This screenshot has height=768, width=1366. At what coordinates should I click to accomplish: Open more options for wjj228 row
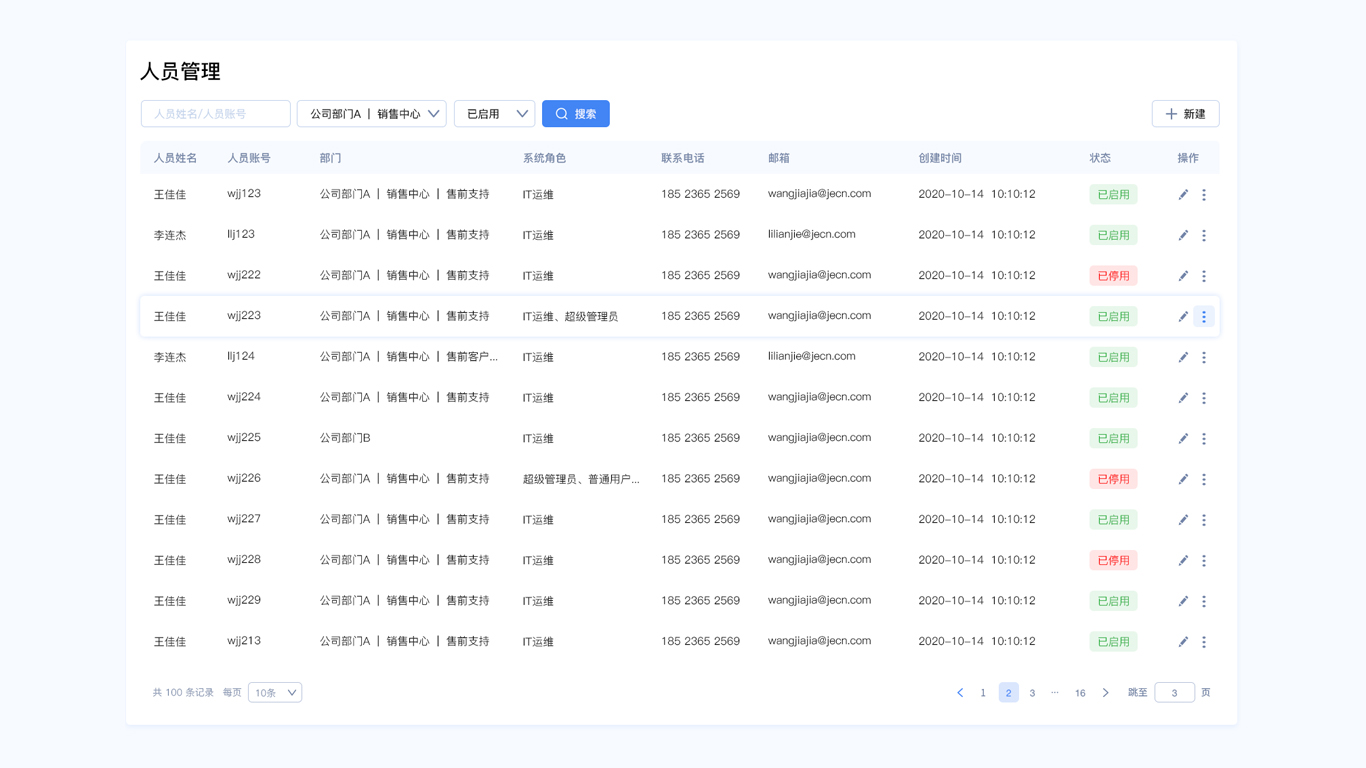pos(1204,561)
